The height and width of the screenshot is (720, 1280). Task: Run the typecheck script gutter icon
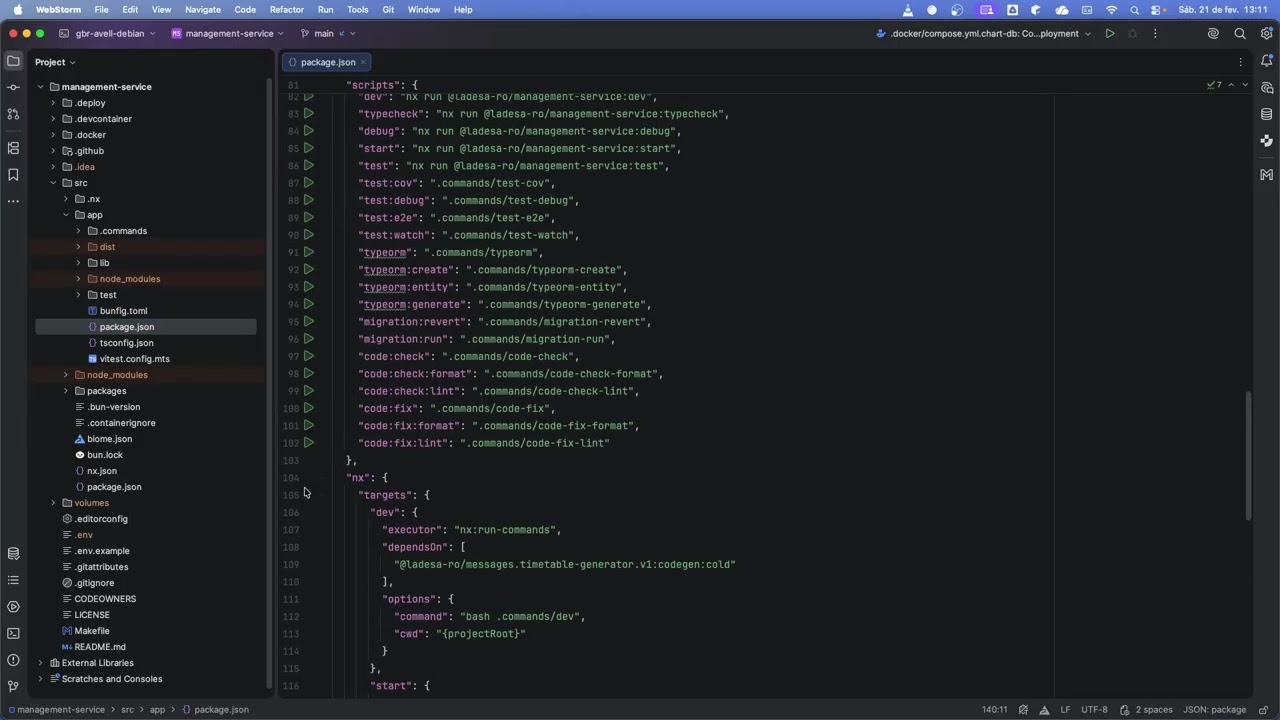[309, 113]
